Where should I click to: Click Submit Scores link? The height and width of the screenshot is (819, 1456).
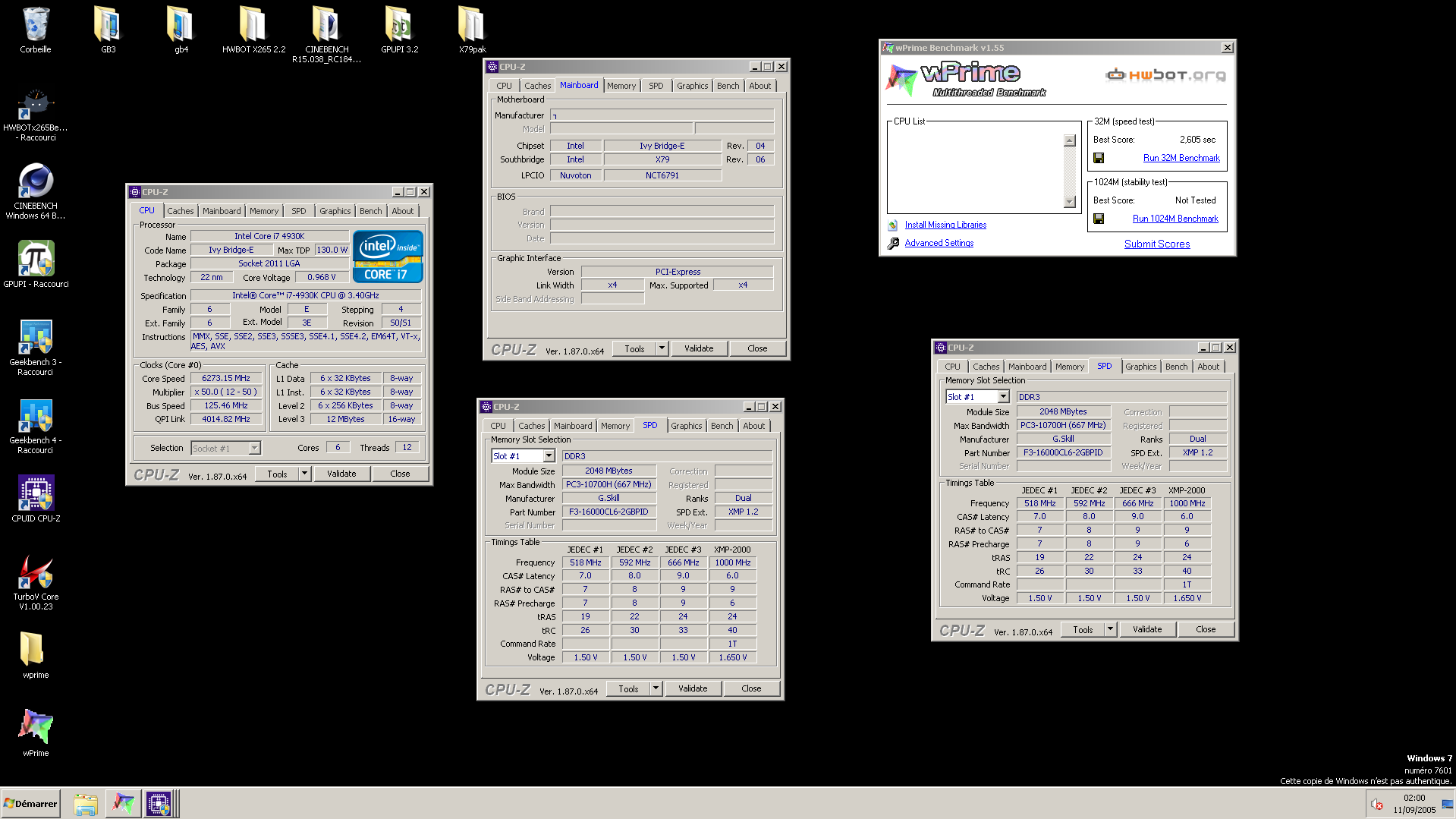pyautogui.click(x=1157, y=244)
